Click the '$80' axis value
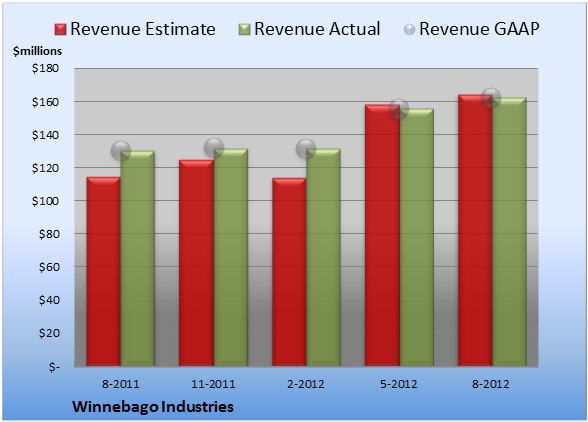 coord(49,234)
